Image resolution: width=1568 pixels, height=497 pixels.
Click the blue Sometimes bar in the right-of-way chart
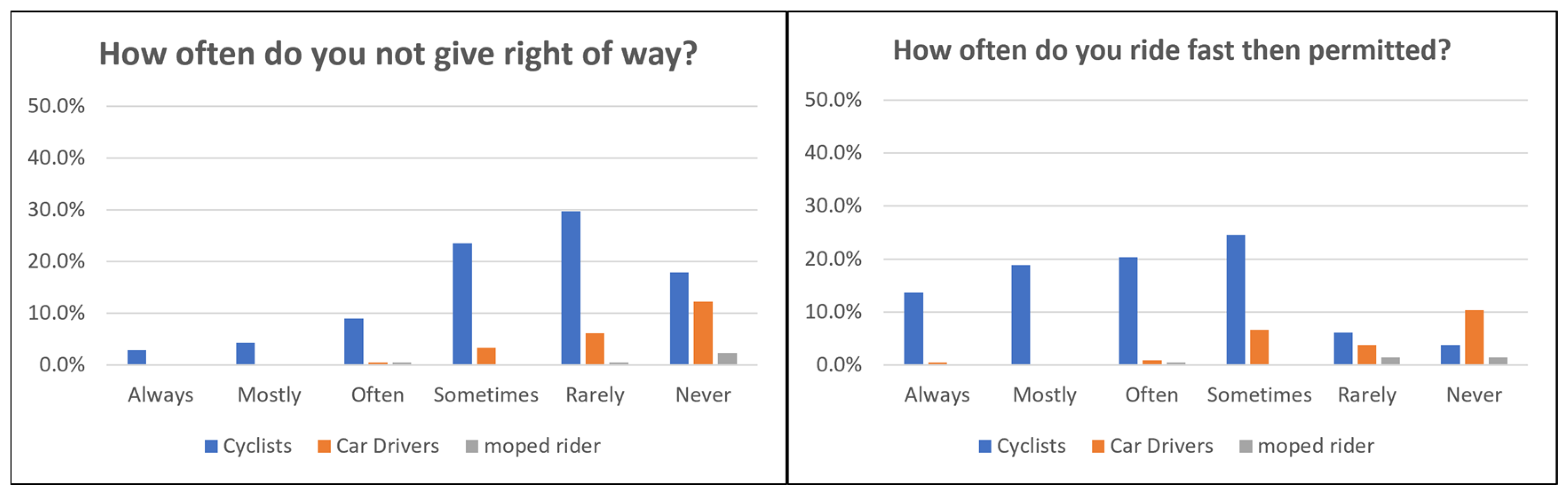pos(462,304)
